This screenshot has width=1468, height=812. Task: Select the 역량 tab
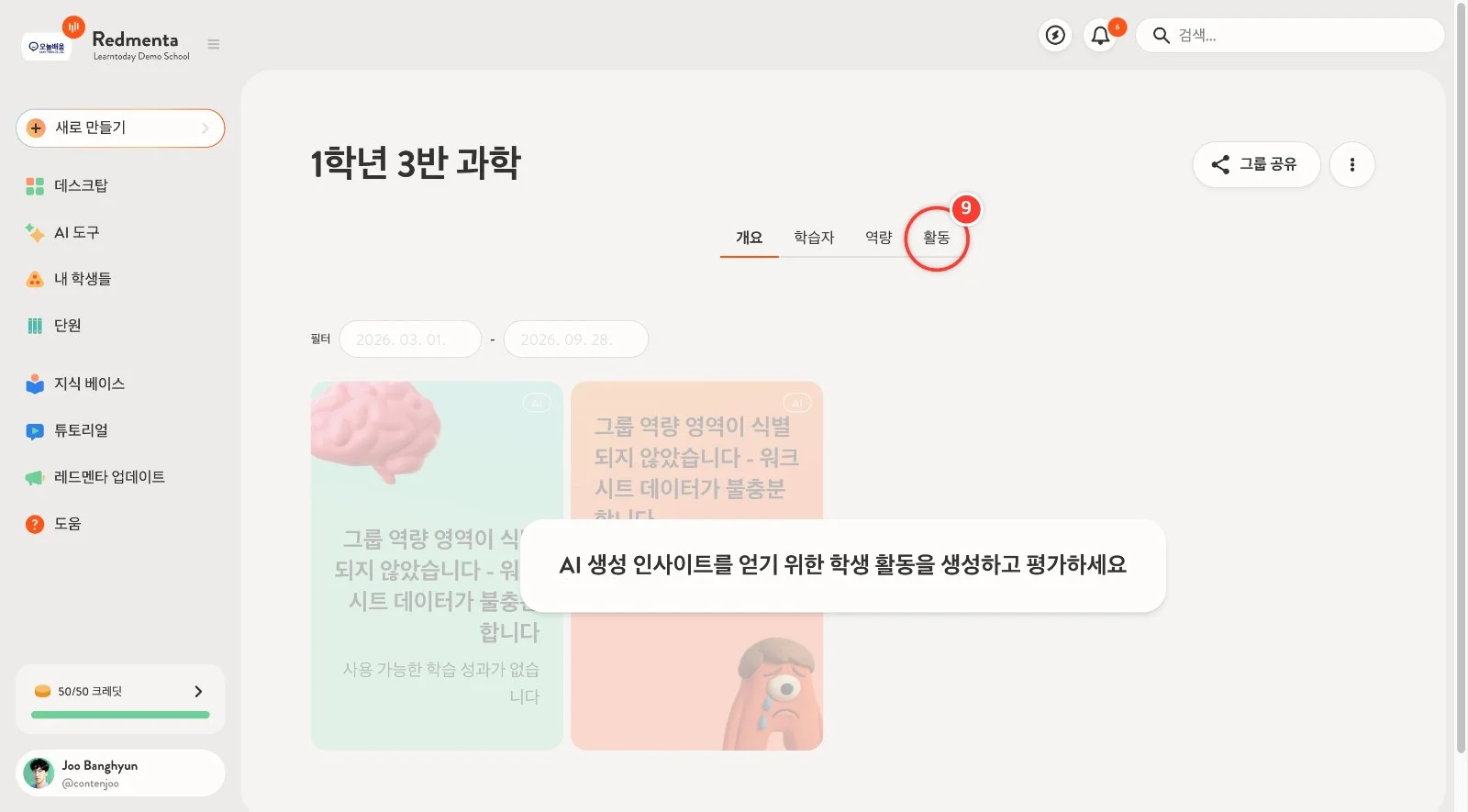pos(878,238)
